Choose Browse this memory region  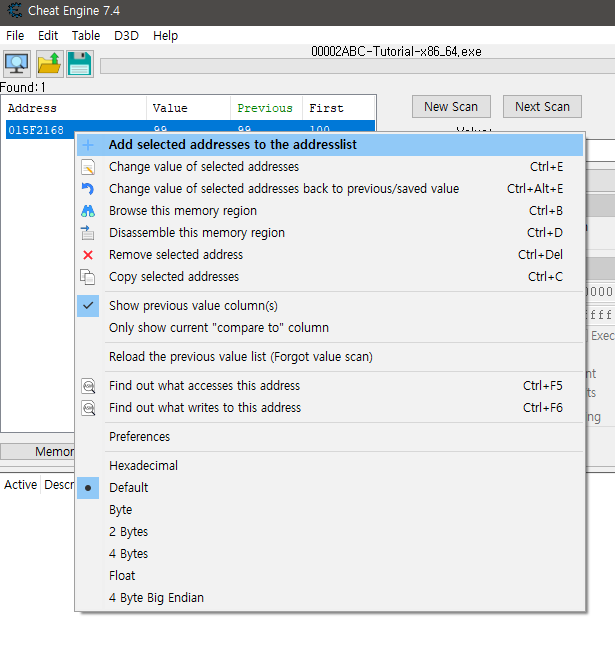tap(330, 211)
